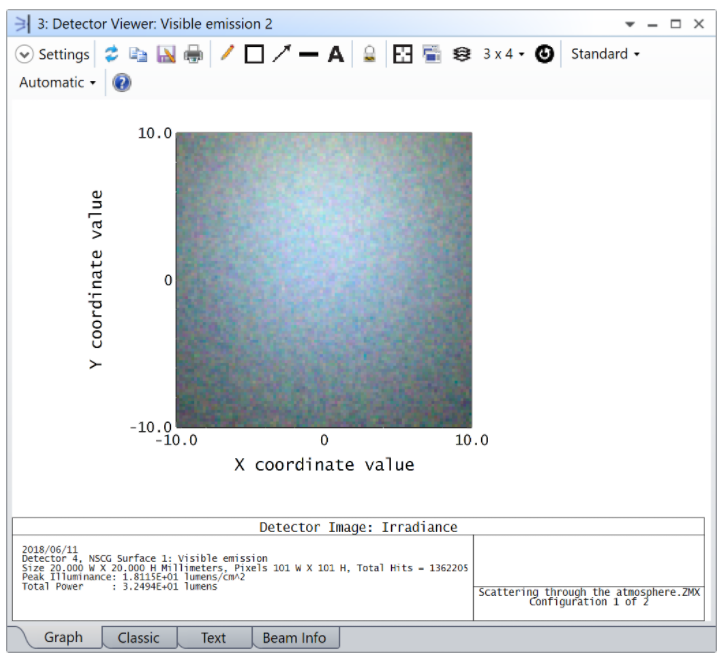The width and height of the screenshot is (723, 664).
Task: Switch to the Classic tab
Action: pos(138,637)
